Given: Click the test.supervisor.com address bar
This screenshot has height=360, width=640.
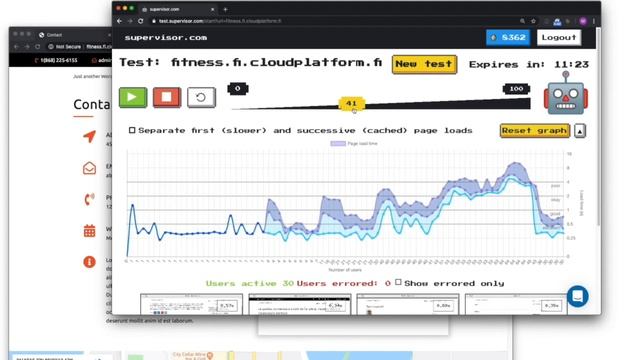Looking at the screenshot, I should pyautogui.click(x=333, y=21).
